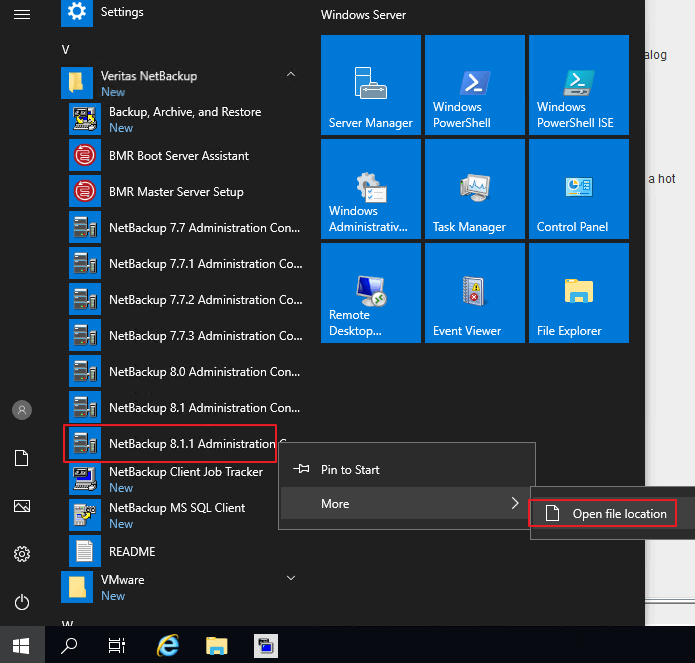Open the Event Viewer tile
Screen dimensions: 695x663
475,293
